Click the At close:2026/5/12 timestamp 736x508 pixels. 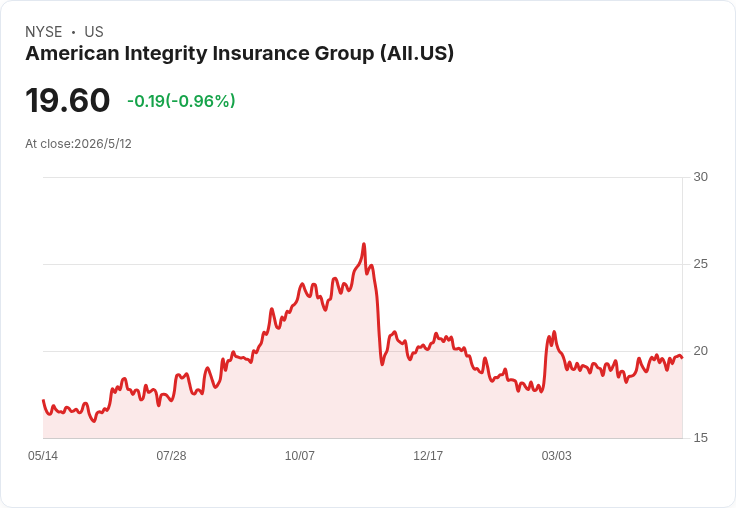pos(78,144)
